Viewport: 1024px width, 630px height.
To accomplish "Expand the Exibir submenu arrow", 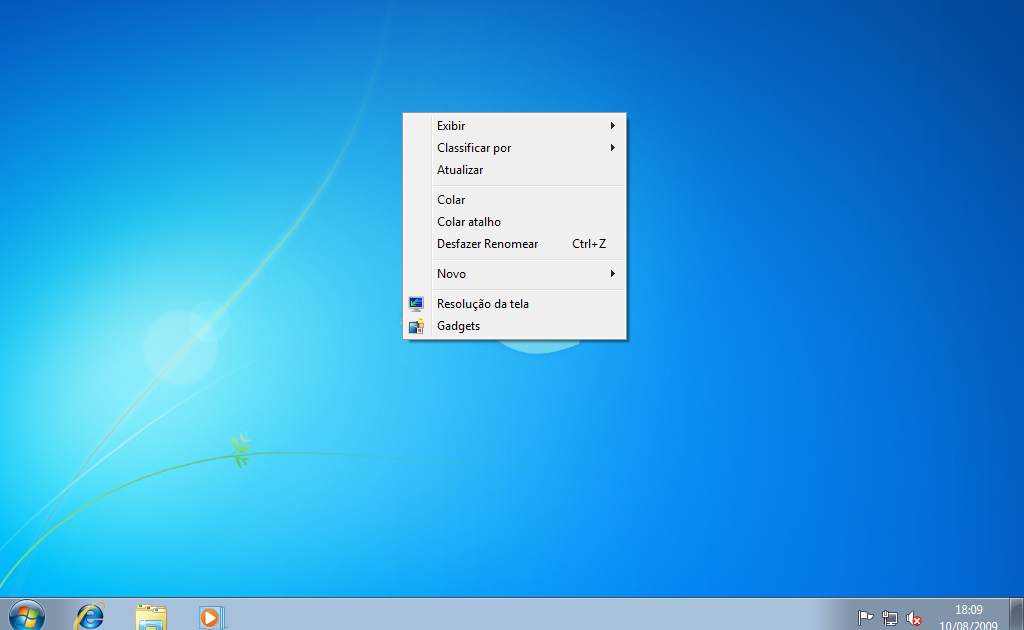I will (613, 125).
